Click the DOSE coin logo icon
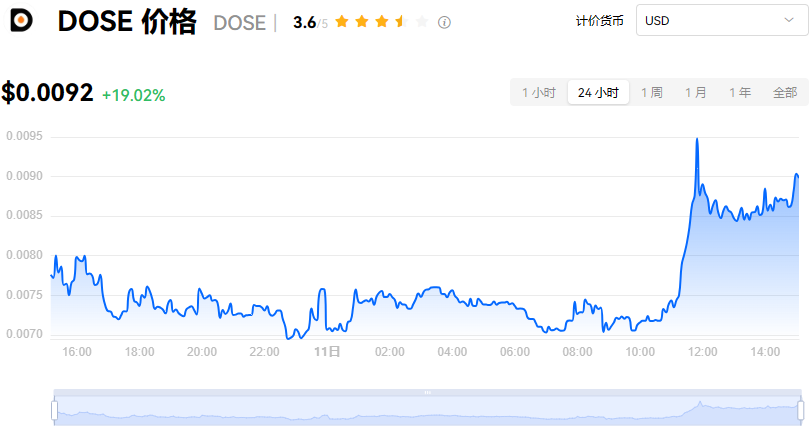Viewport: 812px width, 439px height. [21, 22]
